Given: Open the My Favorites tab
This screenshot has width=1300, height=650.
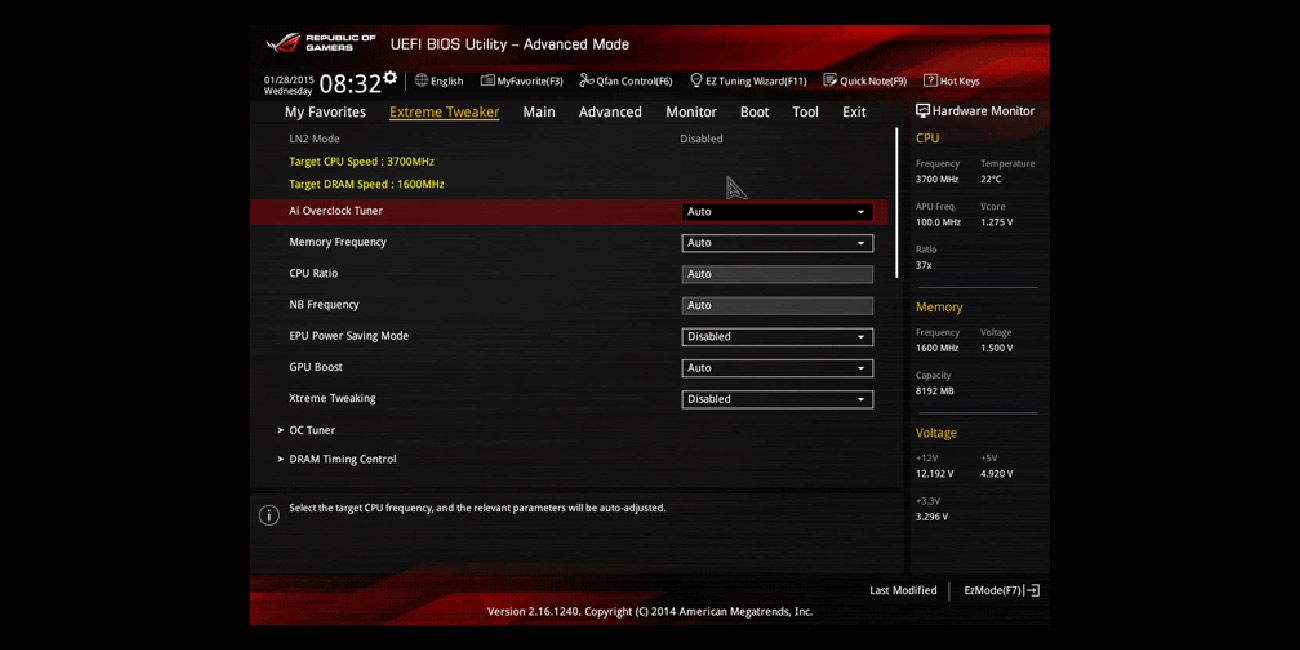Looking at the screenshot, I should click(x=325, y=112).
